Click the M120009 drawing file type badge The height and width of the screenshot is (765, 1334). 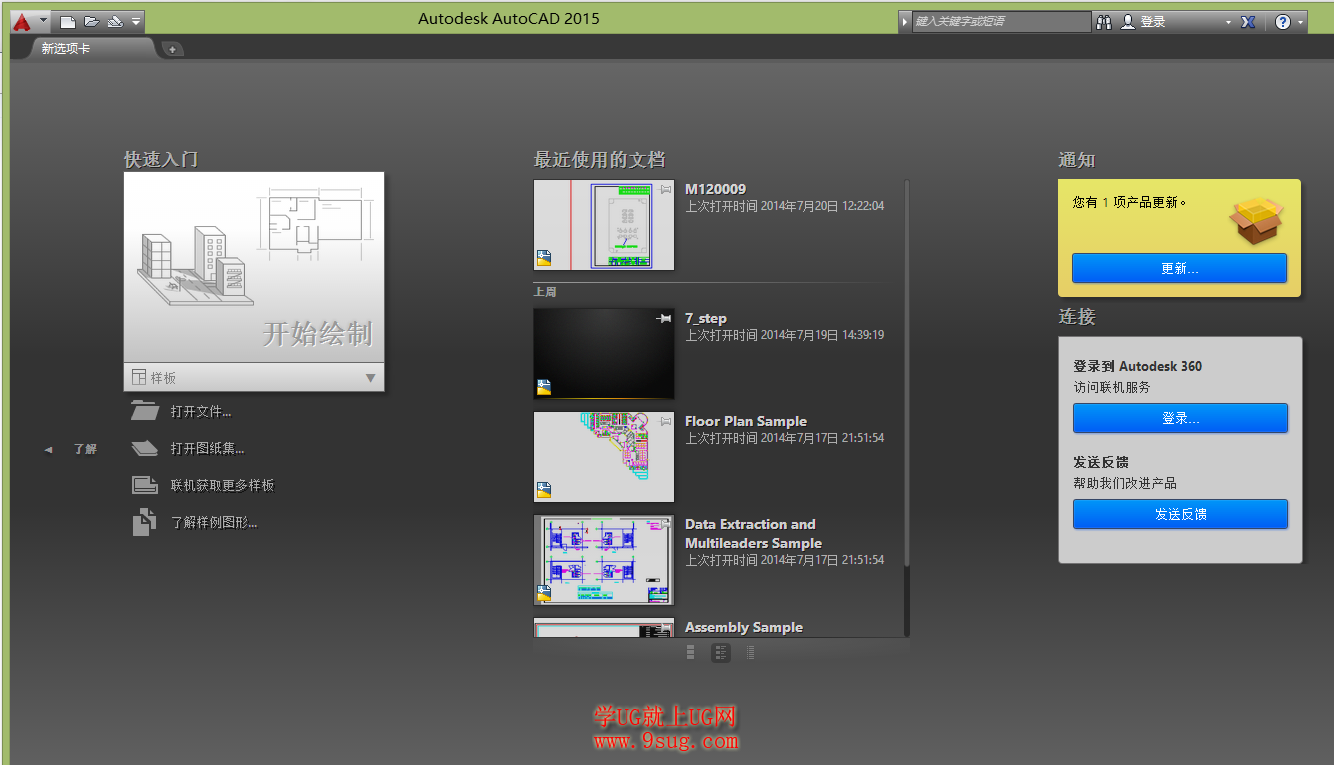544,258
